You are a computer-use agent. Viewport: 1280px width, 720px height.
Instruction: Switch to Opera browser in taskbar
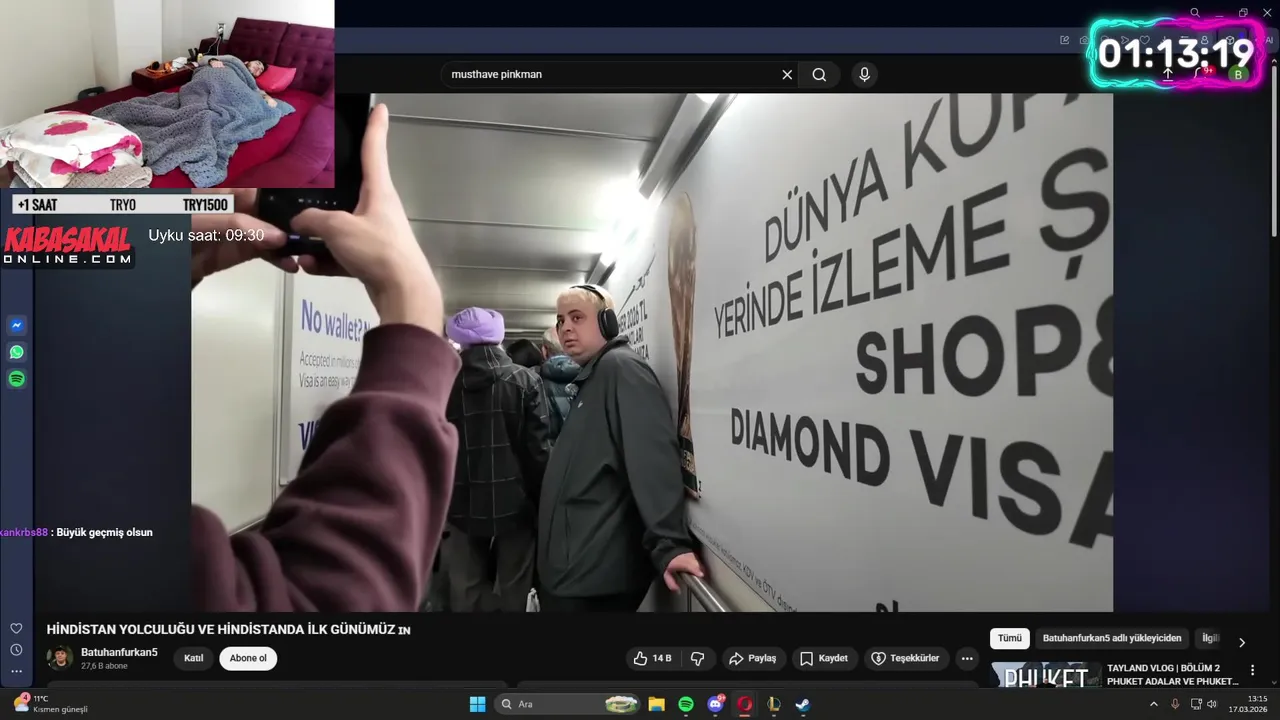click(x=744, y=704)
